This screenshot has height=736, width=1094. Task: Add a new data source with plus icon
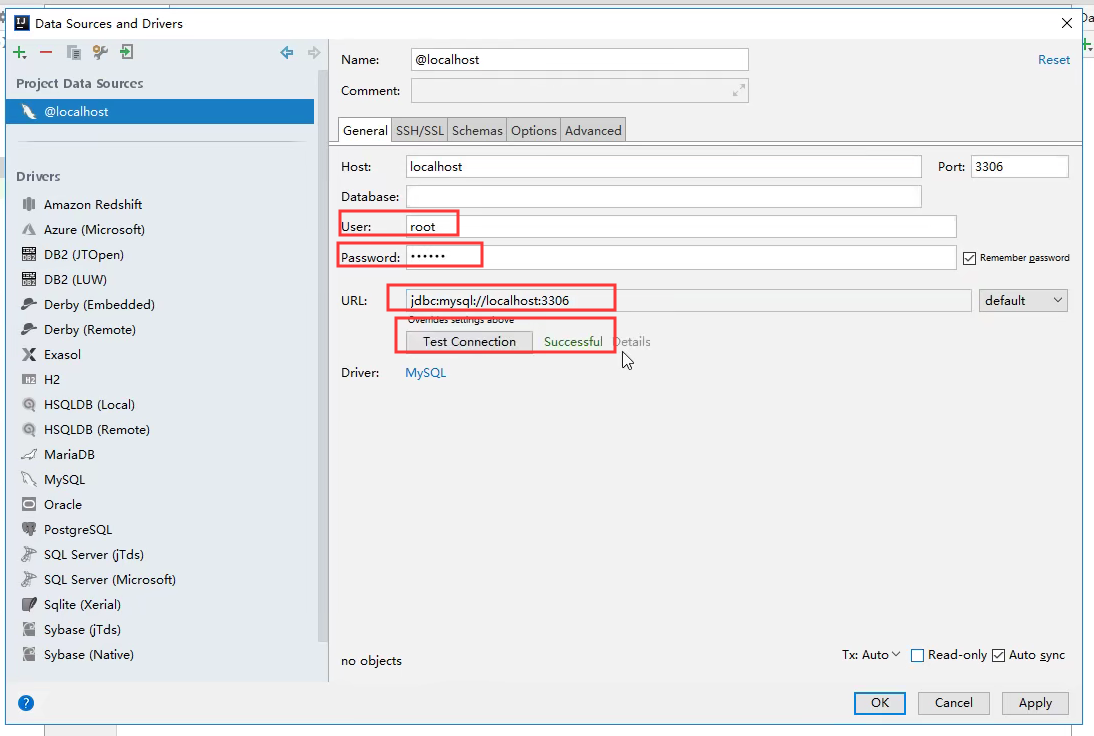pyautogui.click(x=20, y=52)
